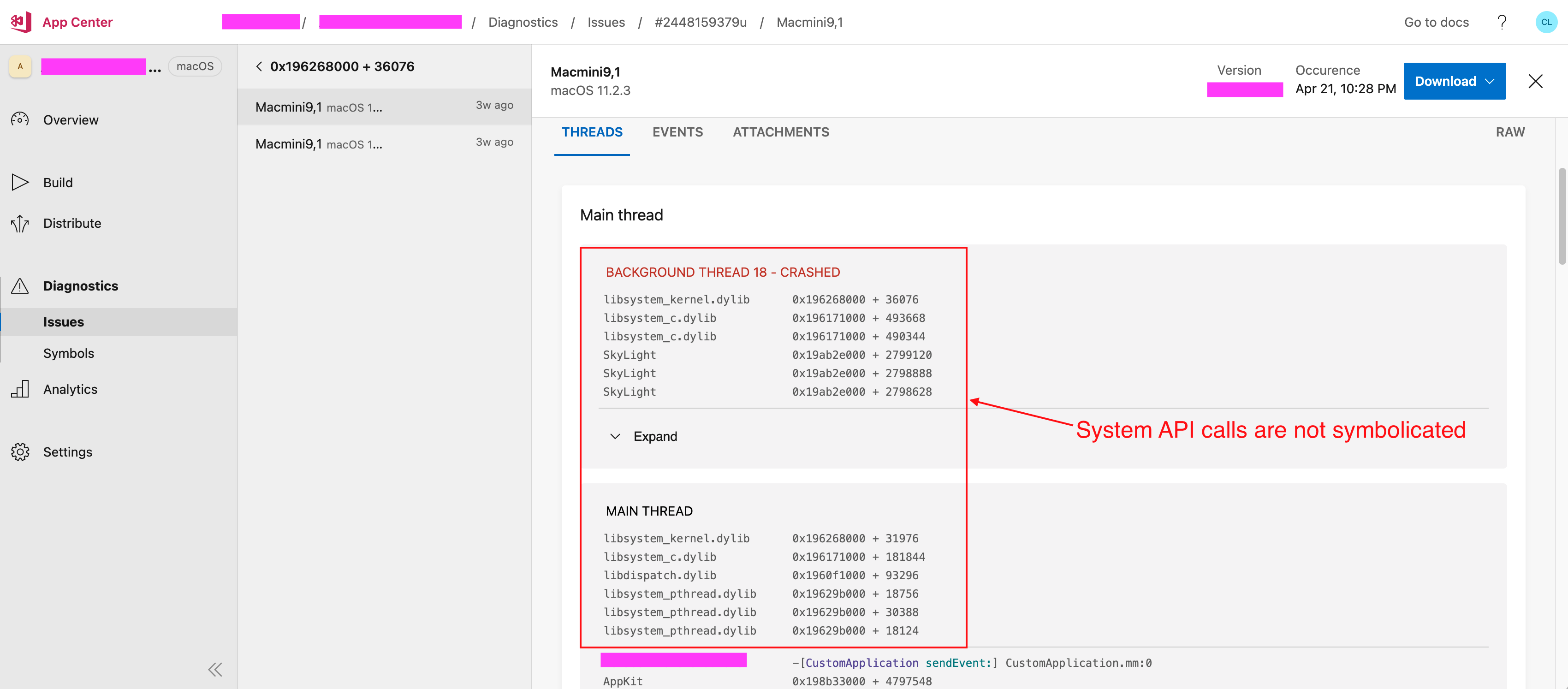This screenshot has width=1568, height=689.
Task: Click the Analytics bar chart icon
Action: [x=20, y=389]
